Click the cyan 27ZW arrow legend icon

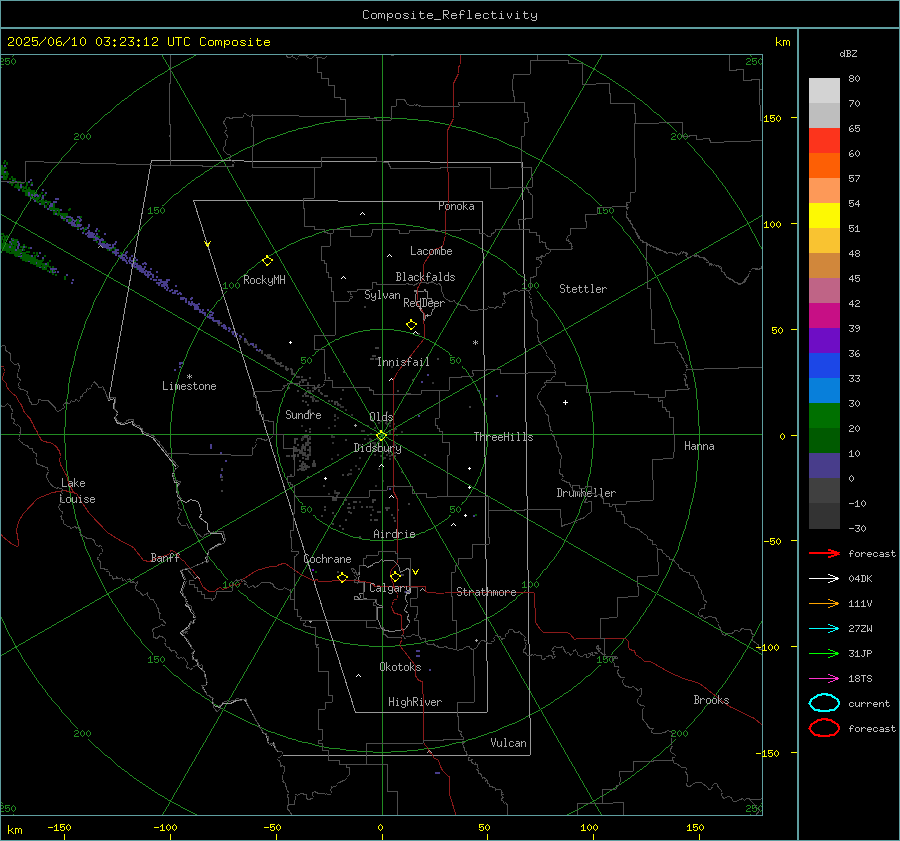(824, 629)
